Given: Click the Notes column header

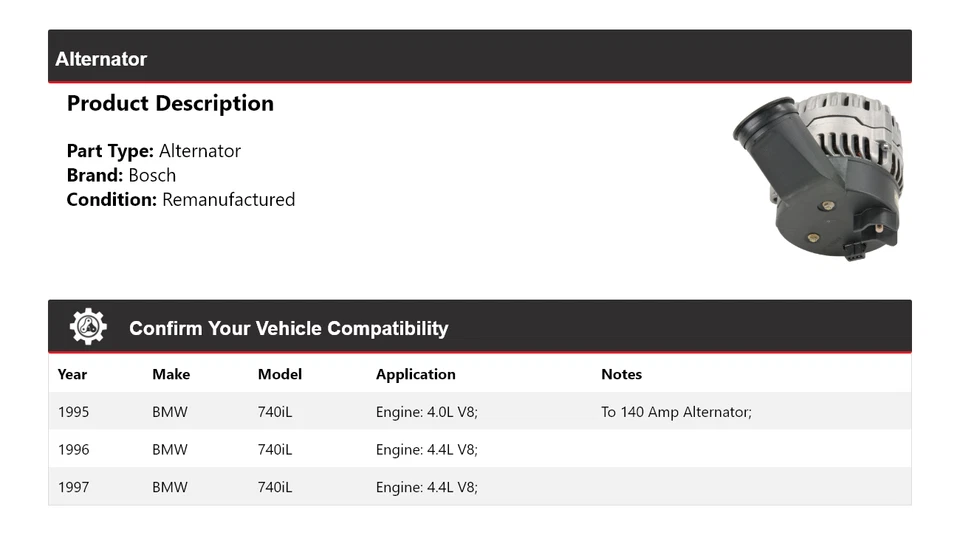Looking at the screenshot, I should [621, 374].
